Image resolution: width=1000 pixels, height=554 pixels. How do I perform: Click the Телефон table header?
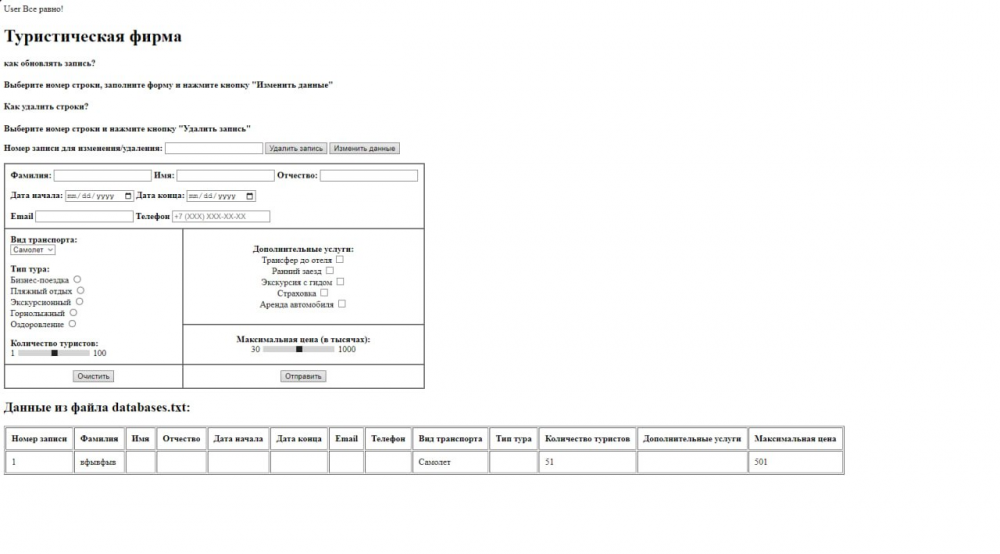(x=388, y=439)
